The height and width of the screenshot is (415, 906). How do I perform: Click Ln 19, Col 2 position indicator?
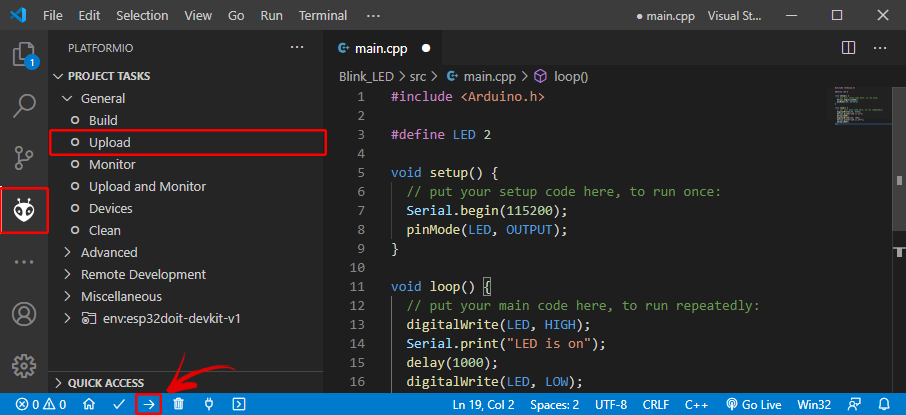tap(483, 404)
